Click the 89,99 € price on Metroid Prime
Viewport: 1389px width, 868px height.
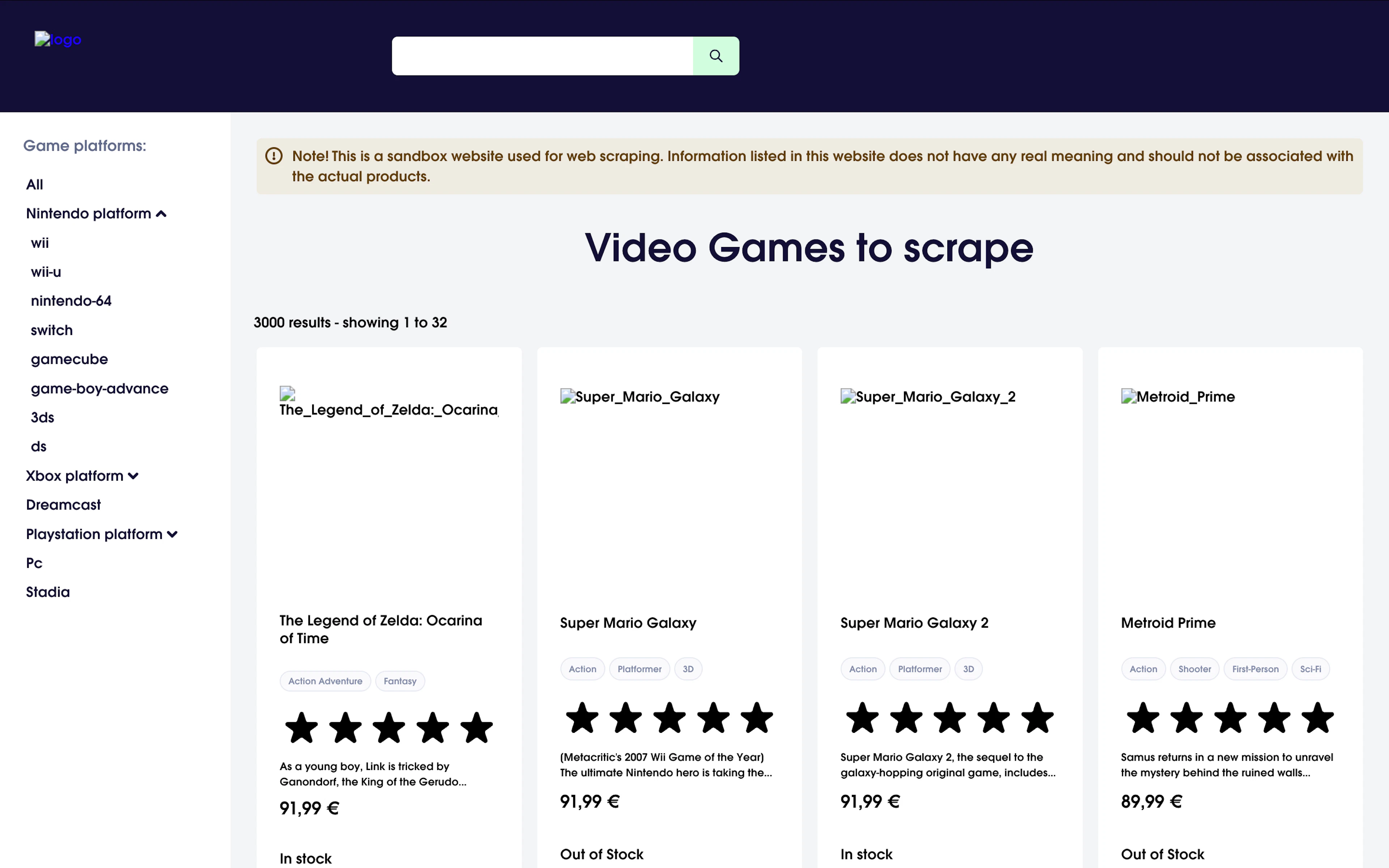click(x=1151, y=801)
